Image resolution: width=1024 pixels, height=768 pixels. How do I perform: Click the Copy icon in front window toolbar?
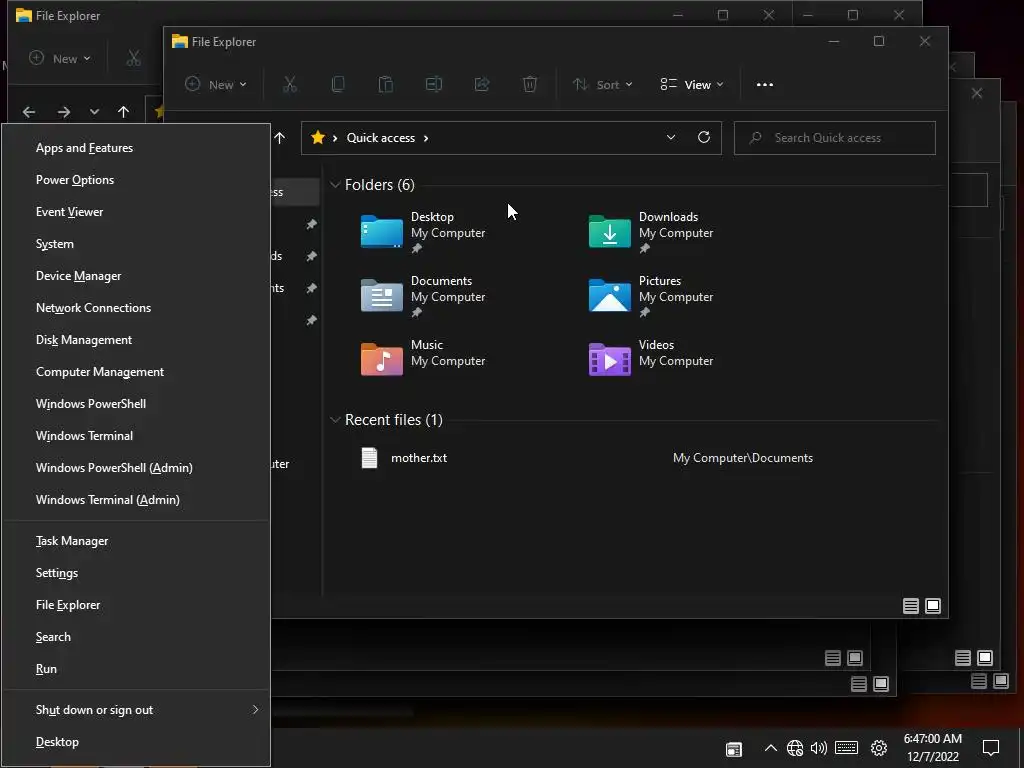pyautogui.click(x=338, y=84)
